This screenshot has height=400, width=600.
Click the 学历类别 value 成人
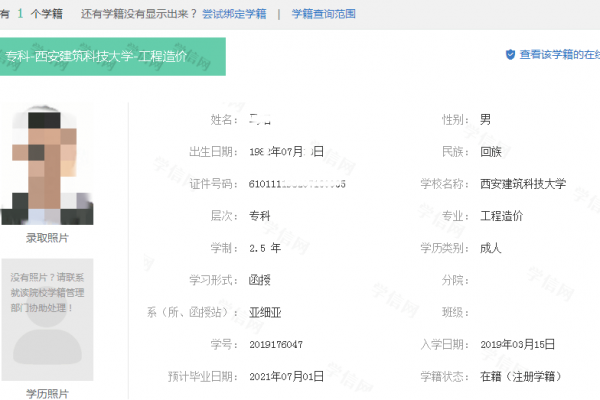[x=491, y=248]
